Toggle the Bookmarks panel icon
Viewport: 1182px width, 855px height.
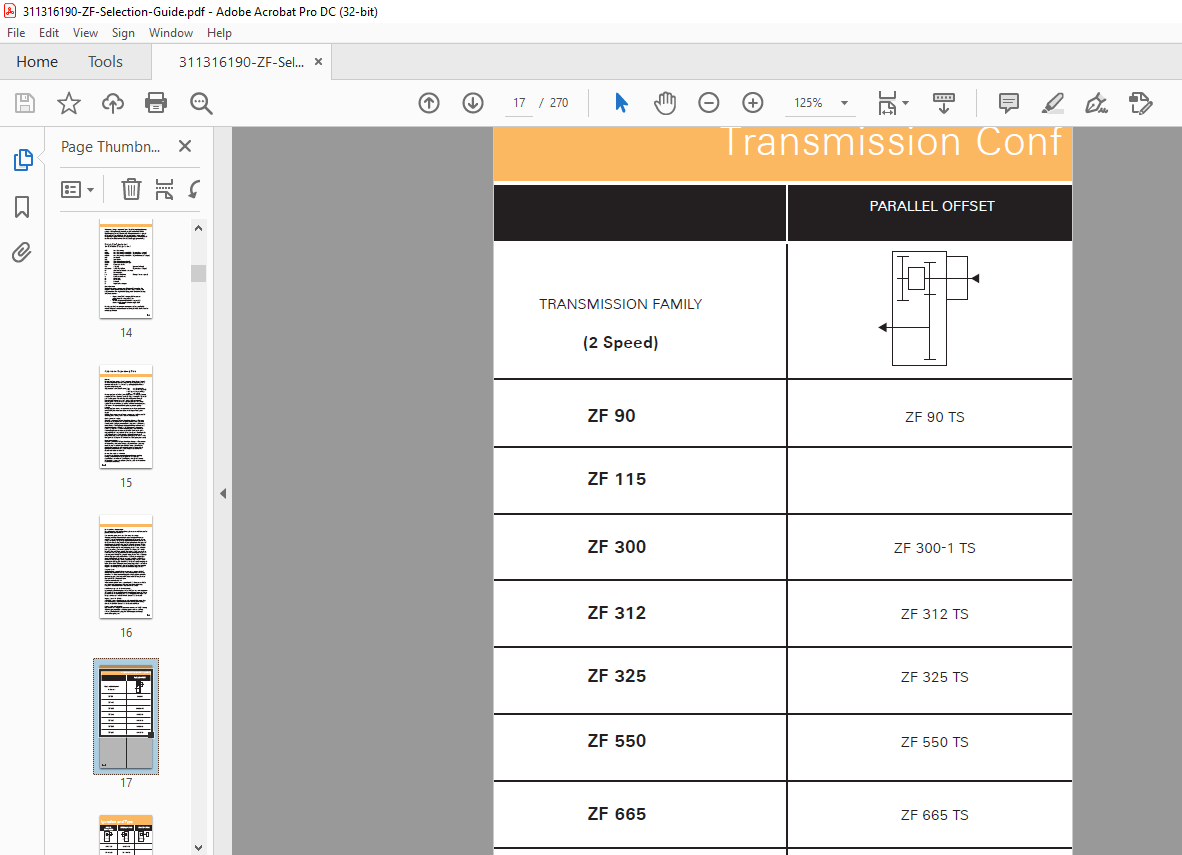22,207
